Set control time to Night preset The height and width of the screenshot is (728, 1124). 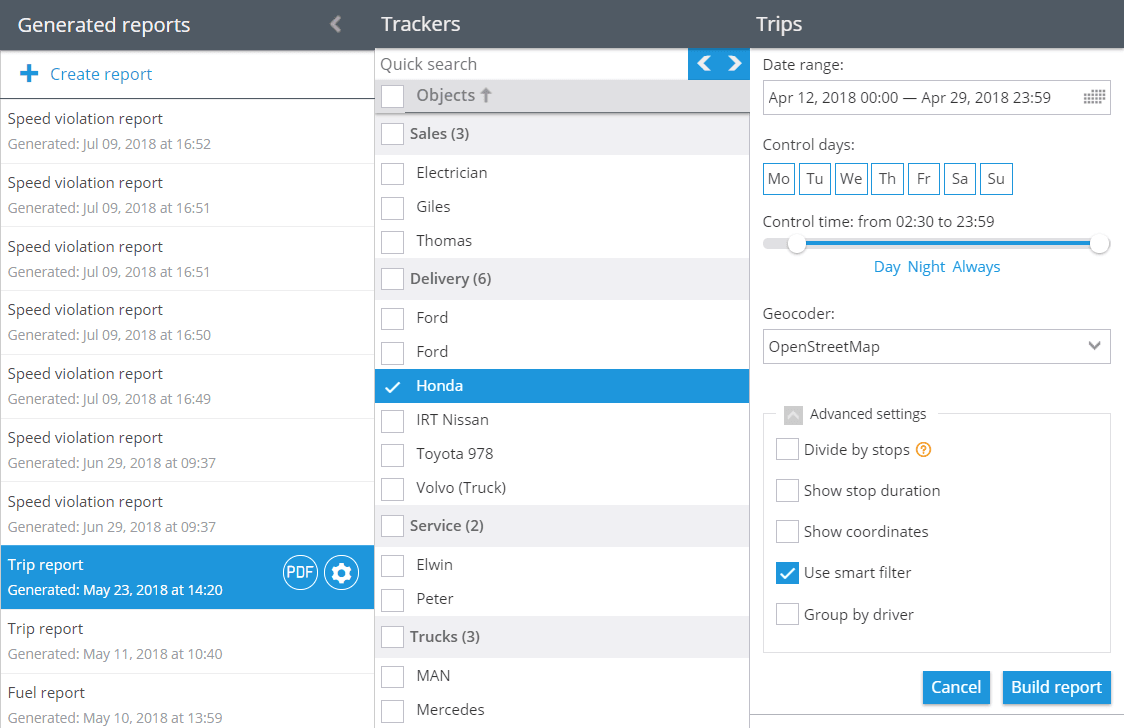926,267
